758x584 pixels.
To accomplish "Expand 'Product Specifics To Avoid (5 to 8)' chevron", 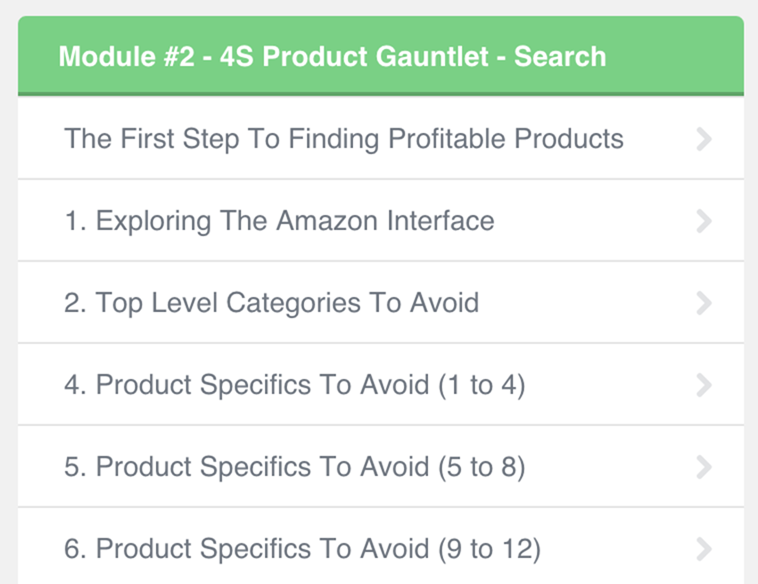I will [x=704, y=467].
